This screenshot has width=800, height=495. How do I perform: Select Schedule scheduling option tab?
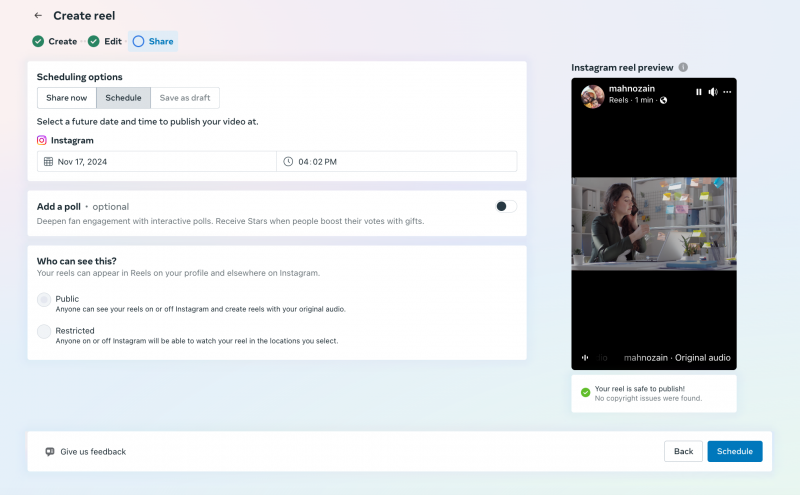tap(123, 98)
